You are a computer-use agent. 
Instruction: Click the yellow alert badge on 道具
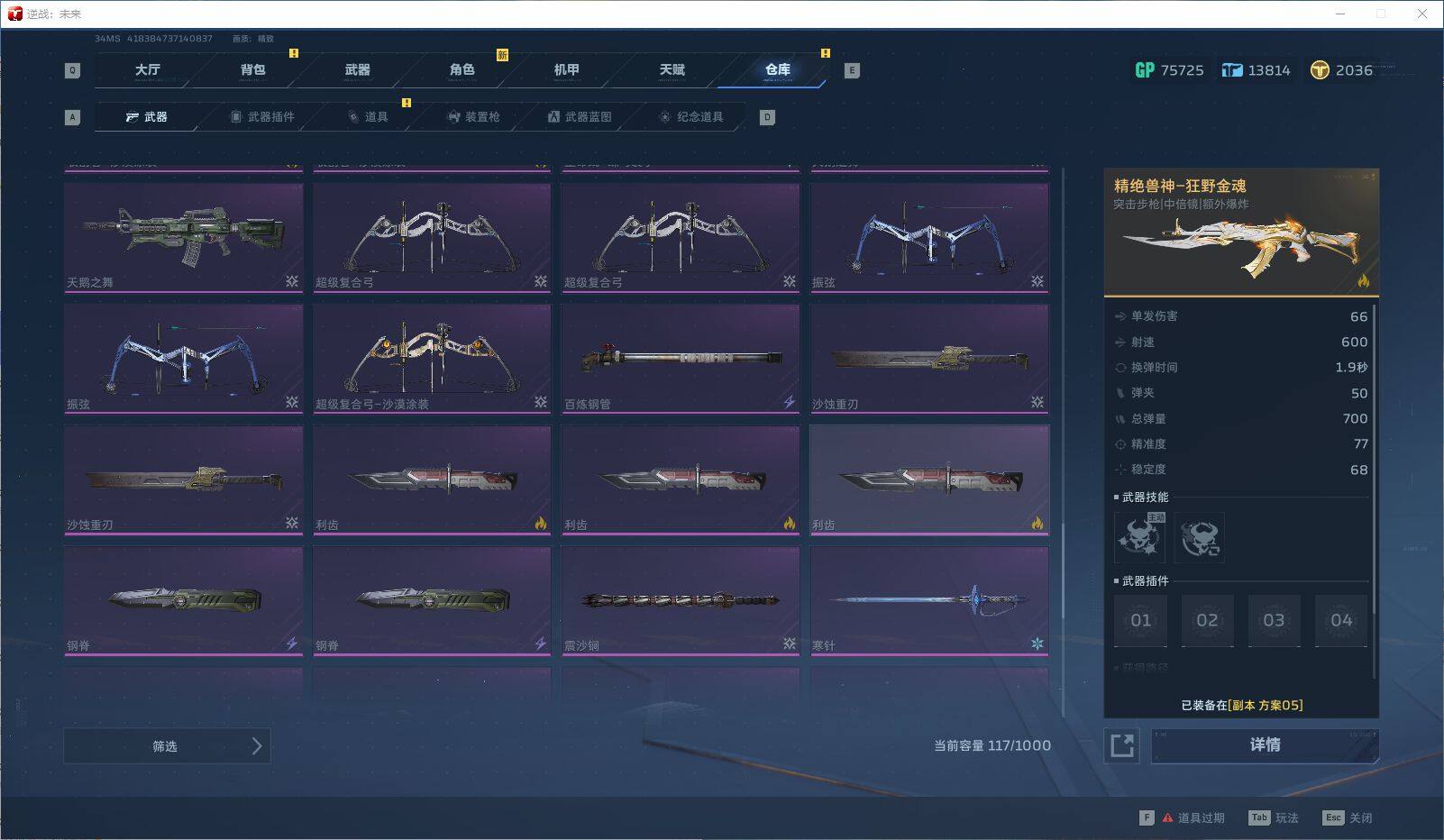407,103
